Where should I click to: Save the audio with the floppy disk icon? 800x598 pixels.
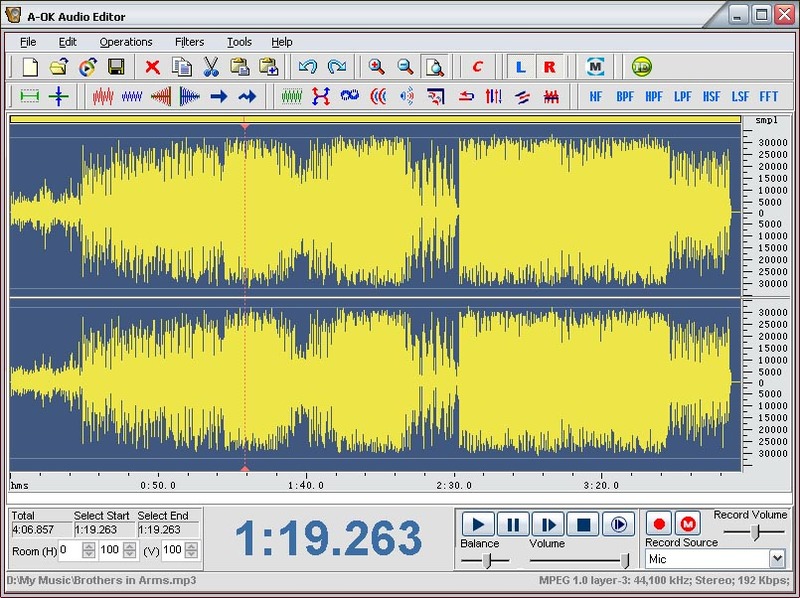(116, 67)
